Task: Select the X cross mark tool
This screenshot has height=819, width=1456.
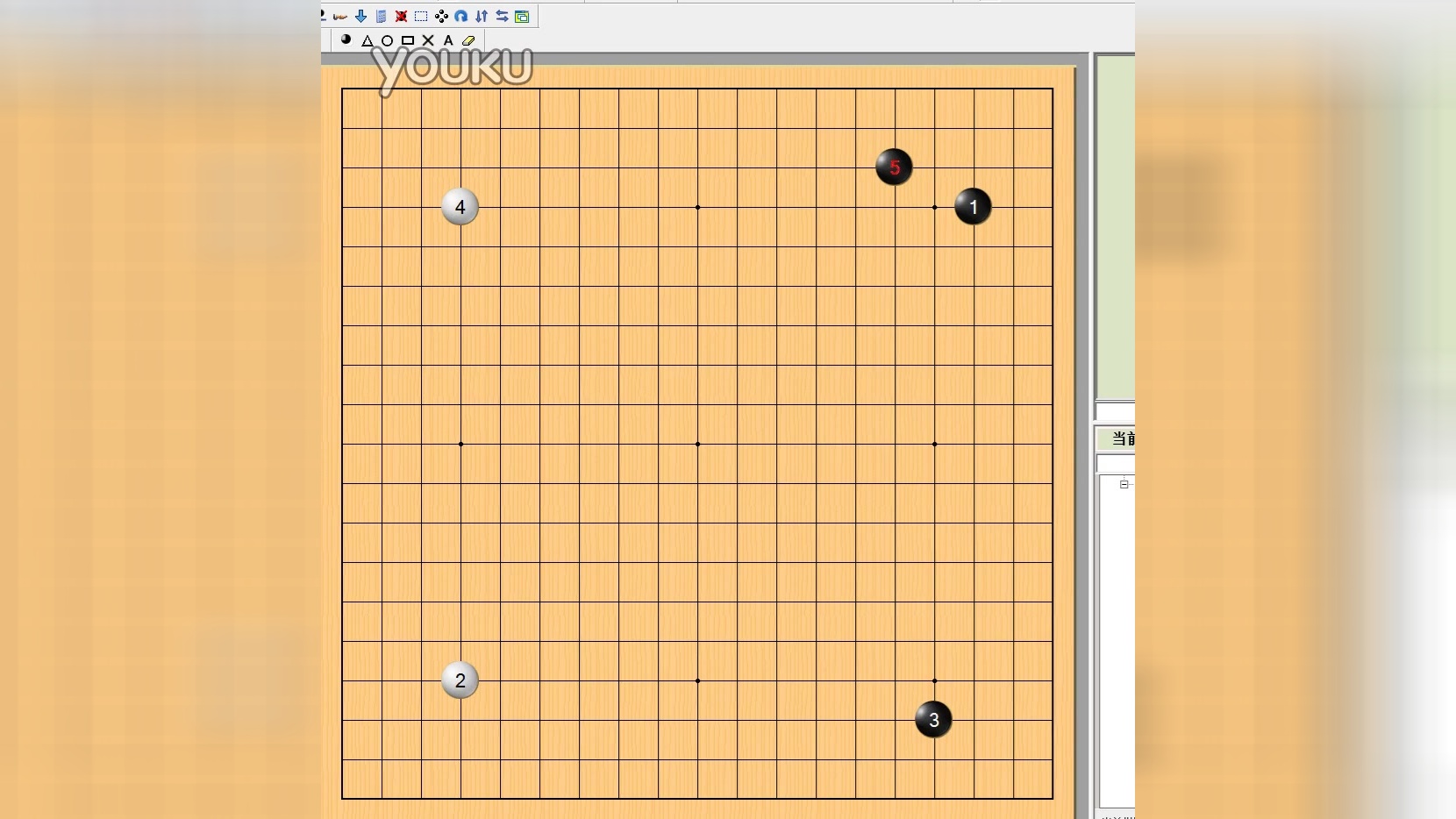Action: tap(428, 40)
